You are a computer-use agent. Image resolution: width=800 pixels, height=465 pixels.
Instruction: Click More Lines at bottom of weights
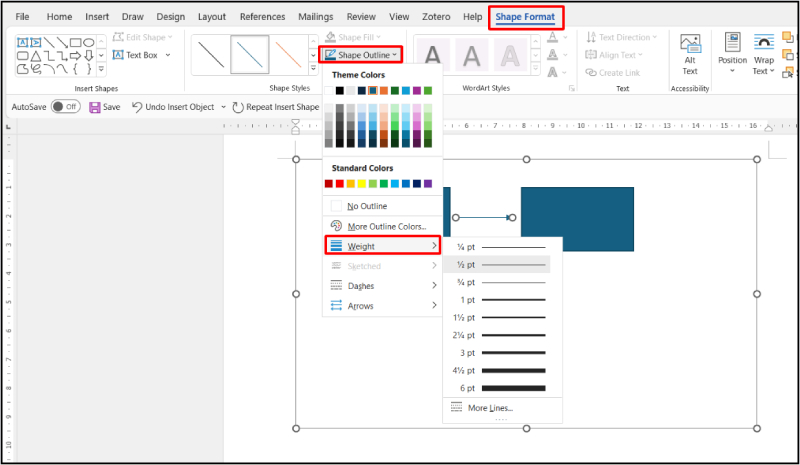tap(489, 408)
